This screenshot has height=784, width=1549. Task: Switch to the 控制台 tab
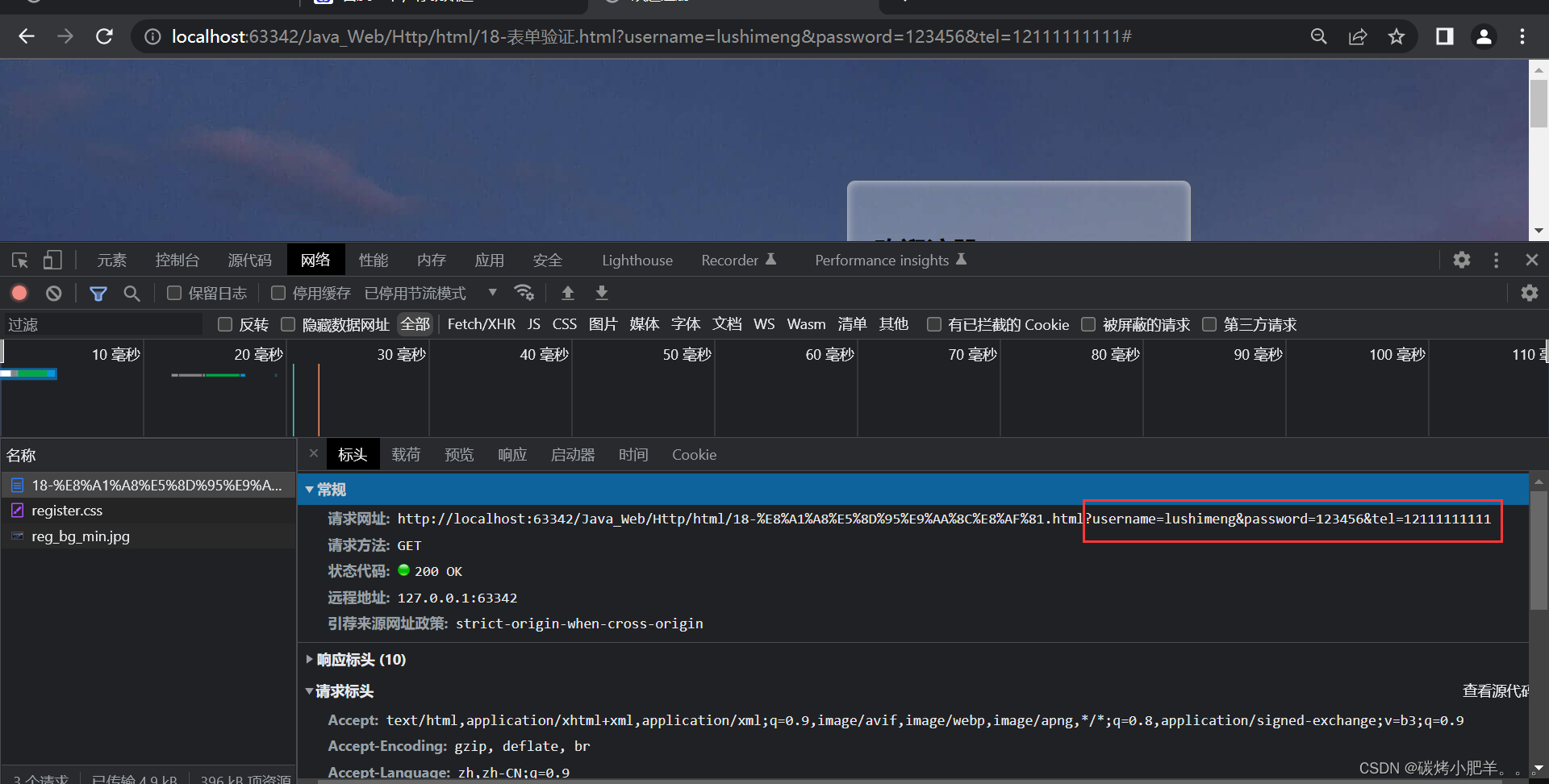(177, 260)
